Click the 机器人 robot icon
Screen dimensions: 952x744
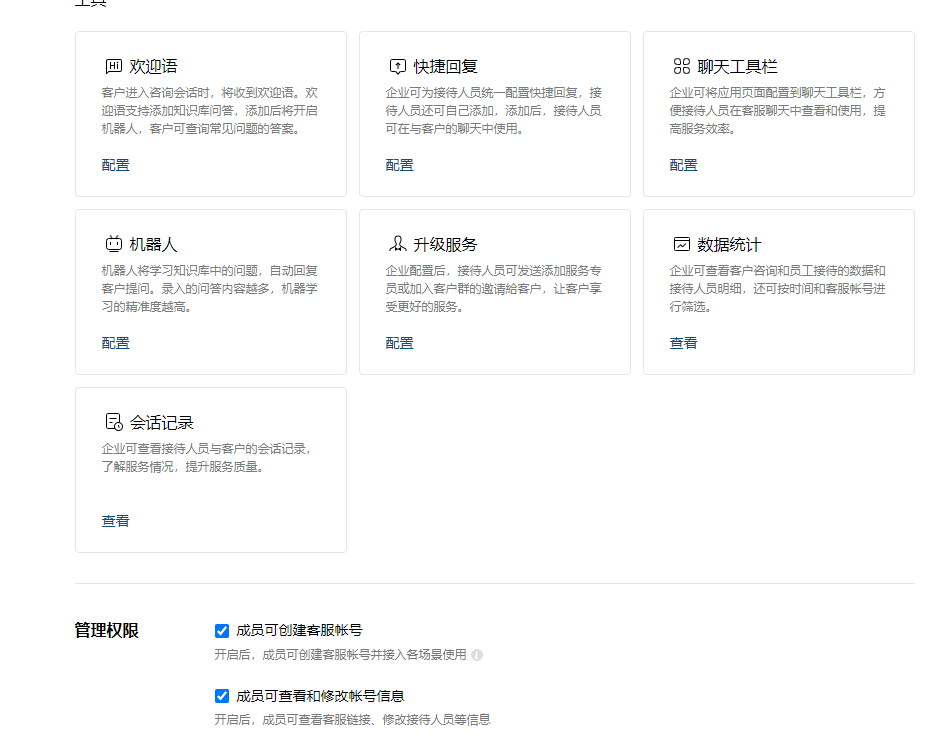point(114,244)
